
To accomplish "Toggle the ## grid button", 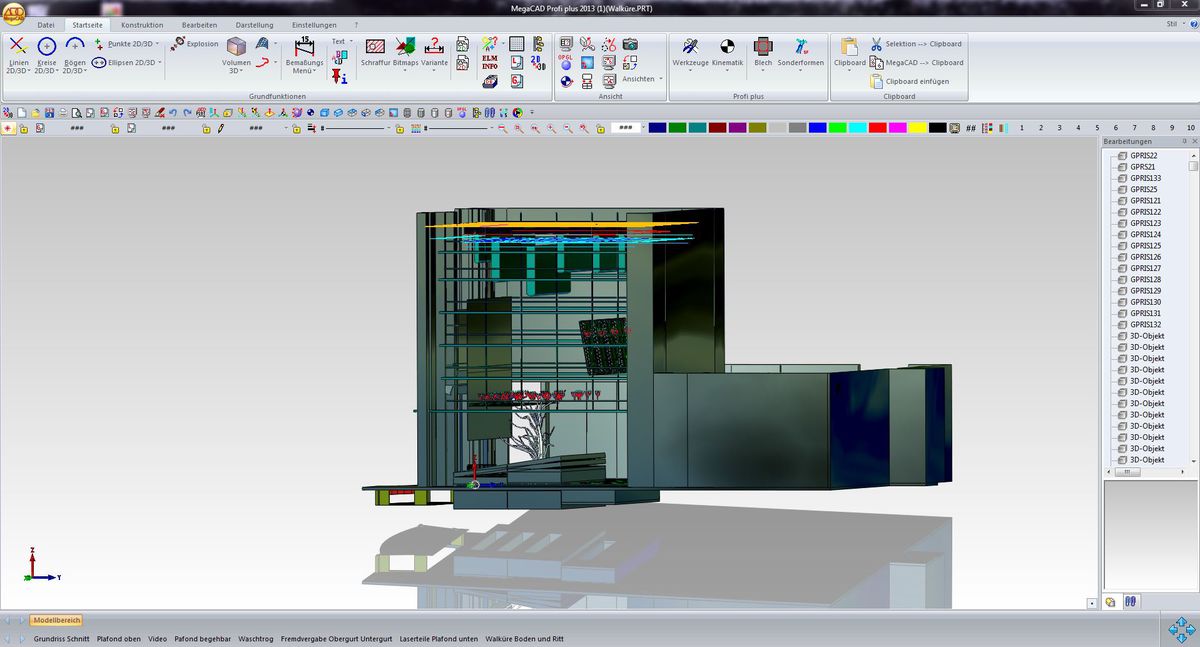I will tap(970, 128).
